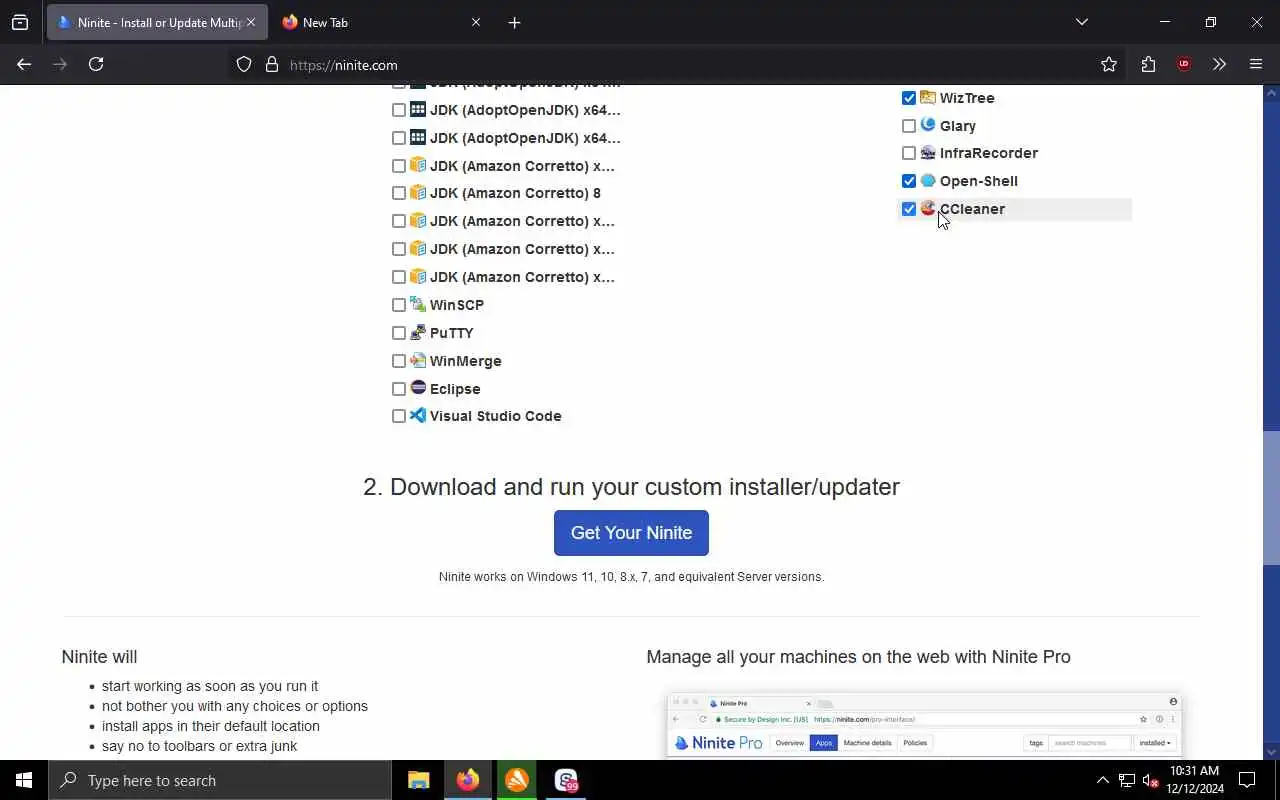Uncheck the WizTree checkbox

coord(909,98)
